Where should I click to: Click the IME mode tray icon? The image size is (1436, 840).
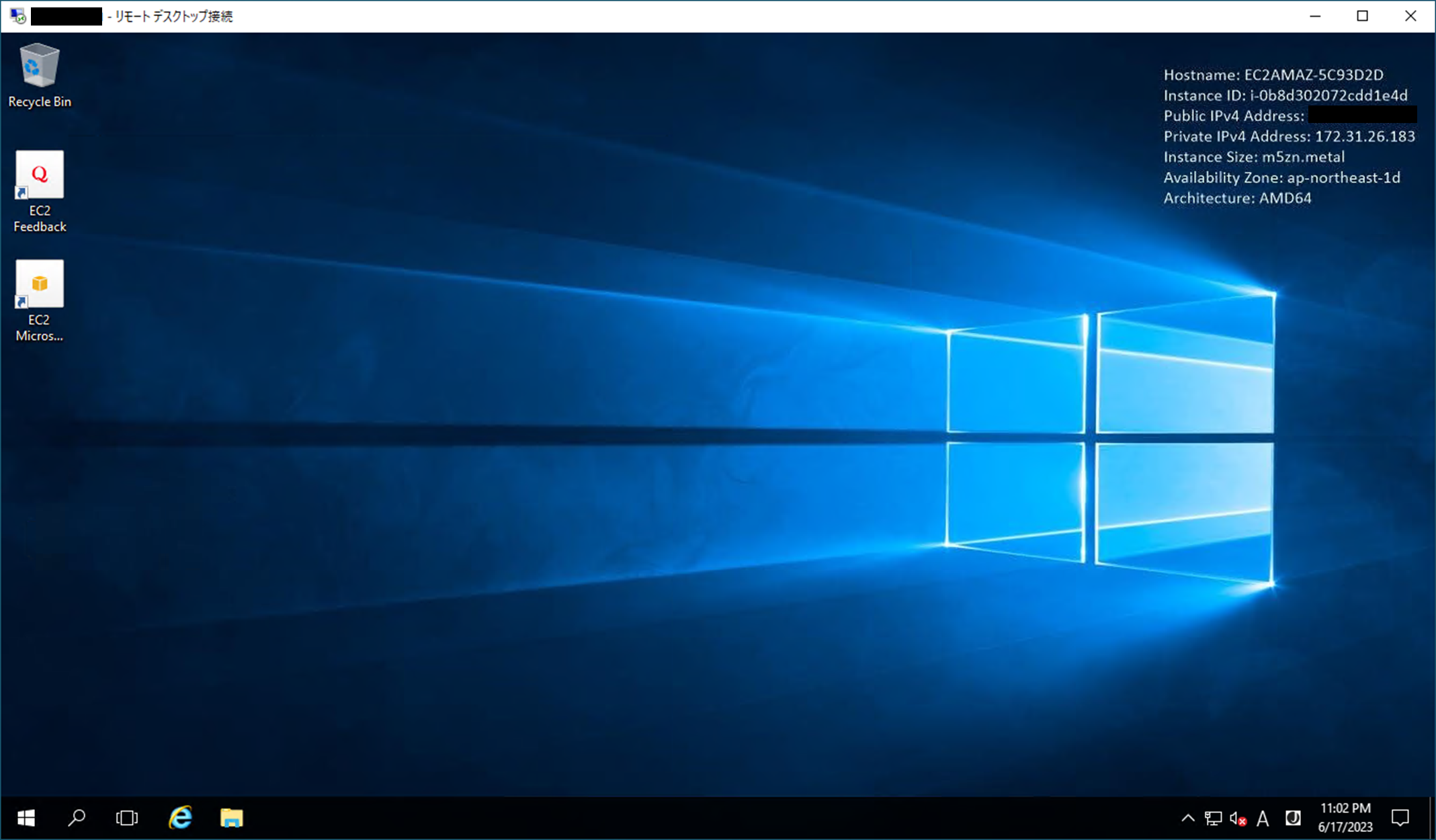pyautogui.click(x=1292, y=818)
